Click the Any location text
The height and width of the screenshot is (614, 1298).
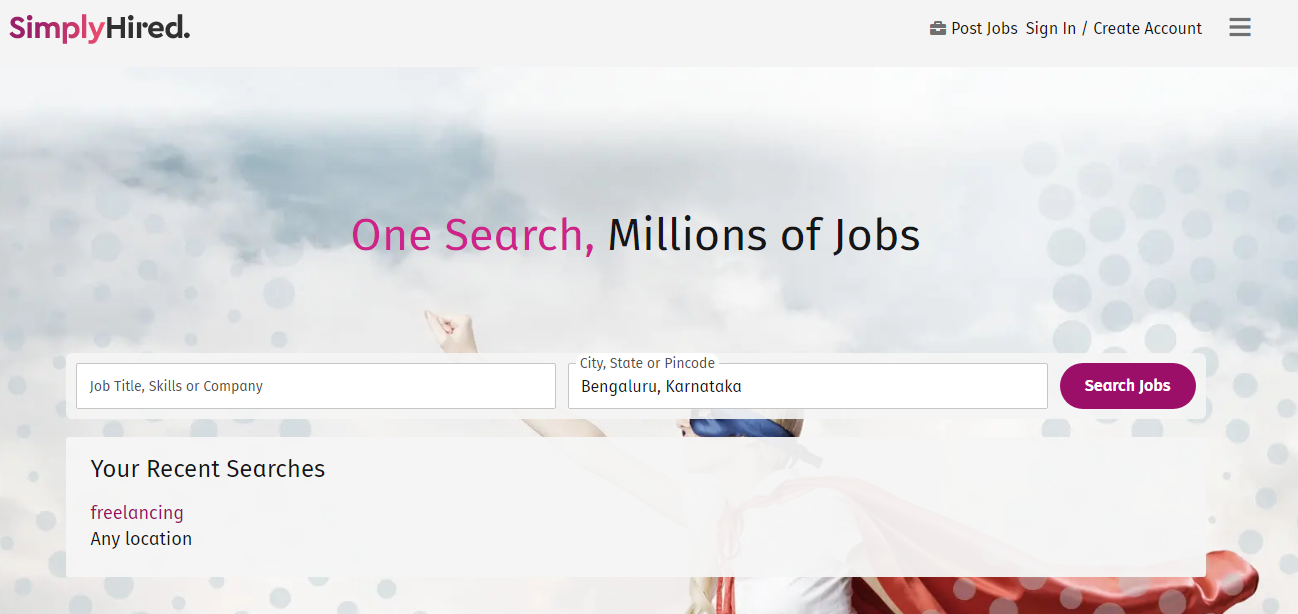coord(141,539)
